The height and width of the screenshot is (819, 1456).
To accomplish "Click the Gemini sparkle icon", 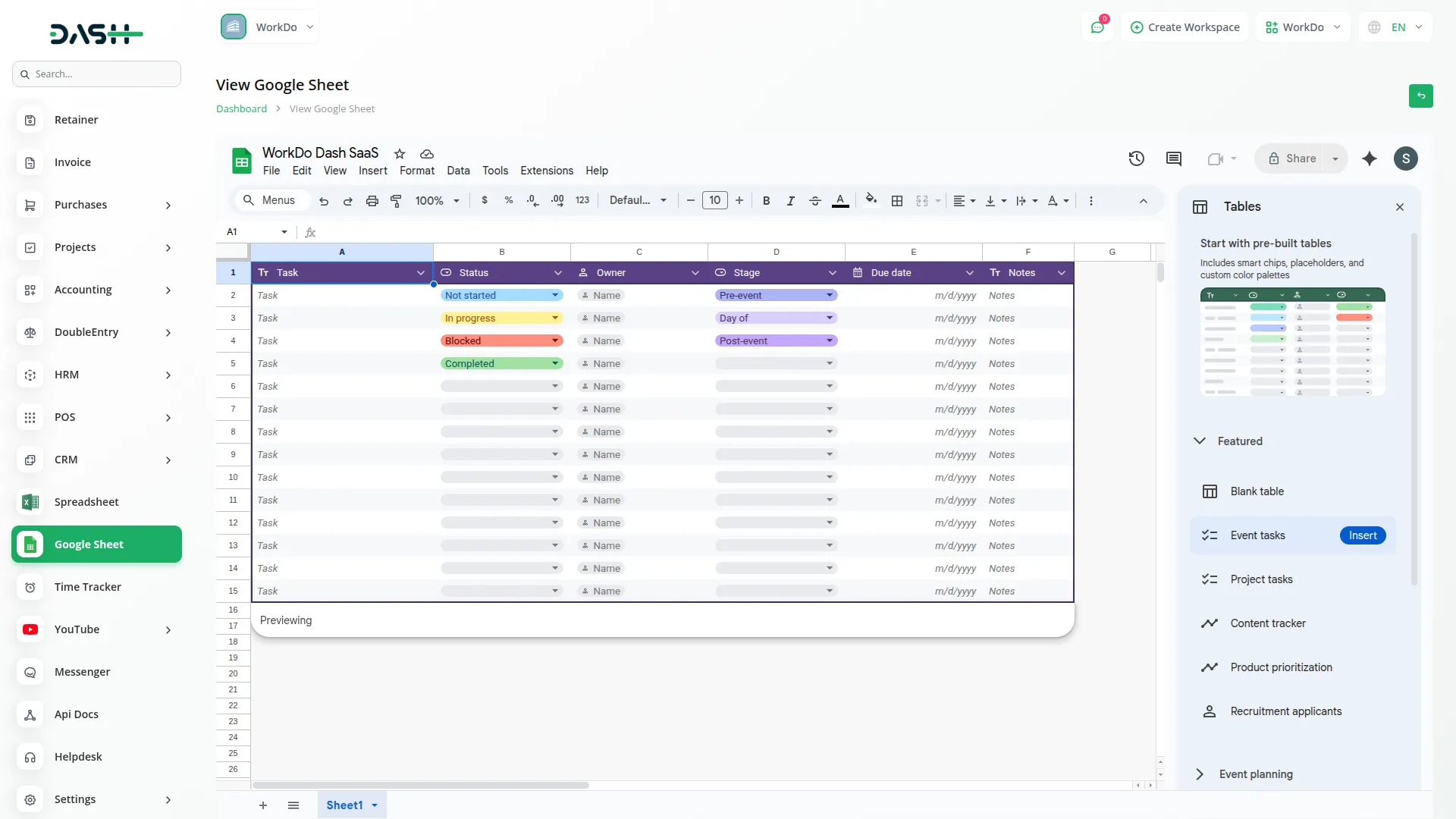I will point(1370,158).
